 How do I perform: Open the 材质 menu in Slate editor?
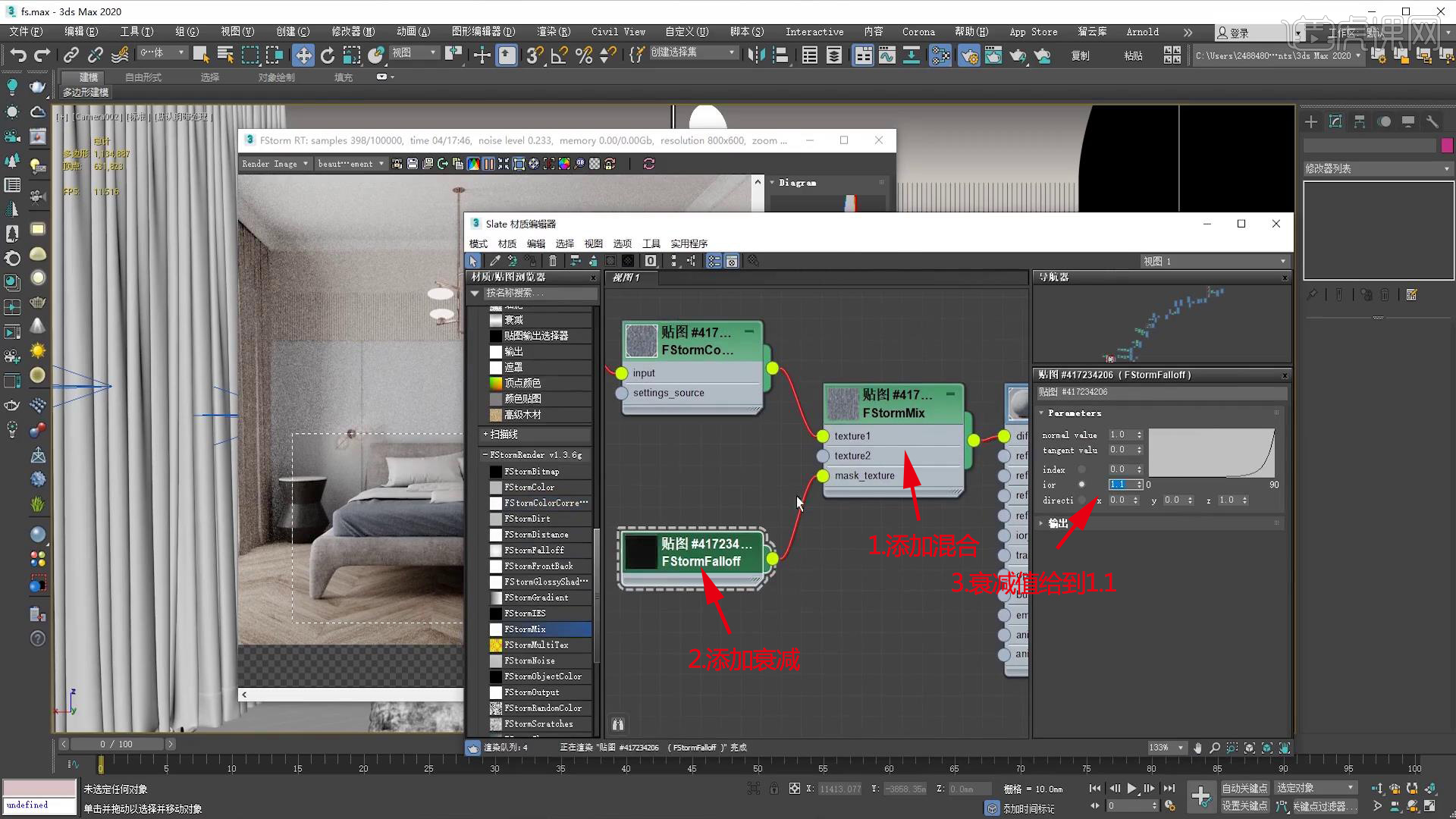pyautogui.click(x=507, y=243)
